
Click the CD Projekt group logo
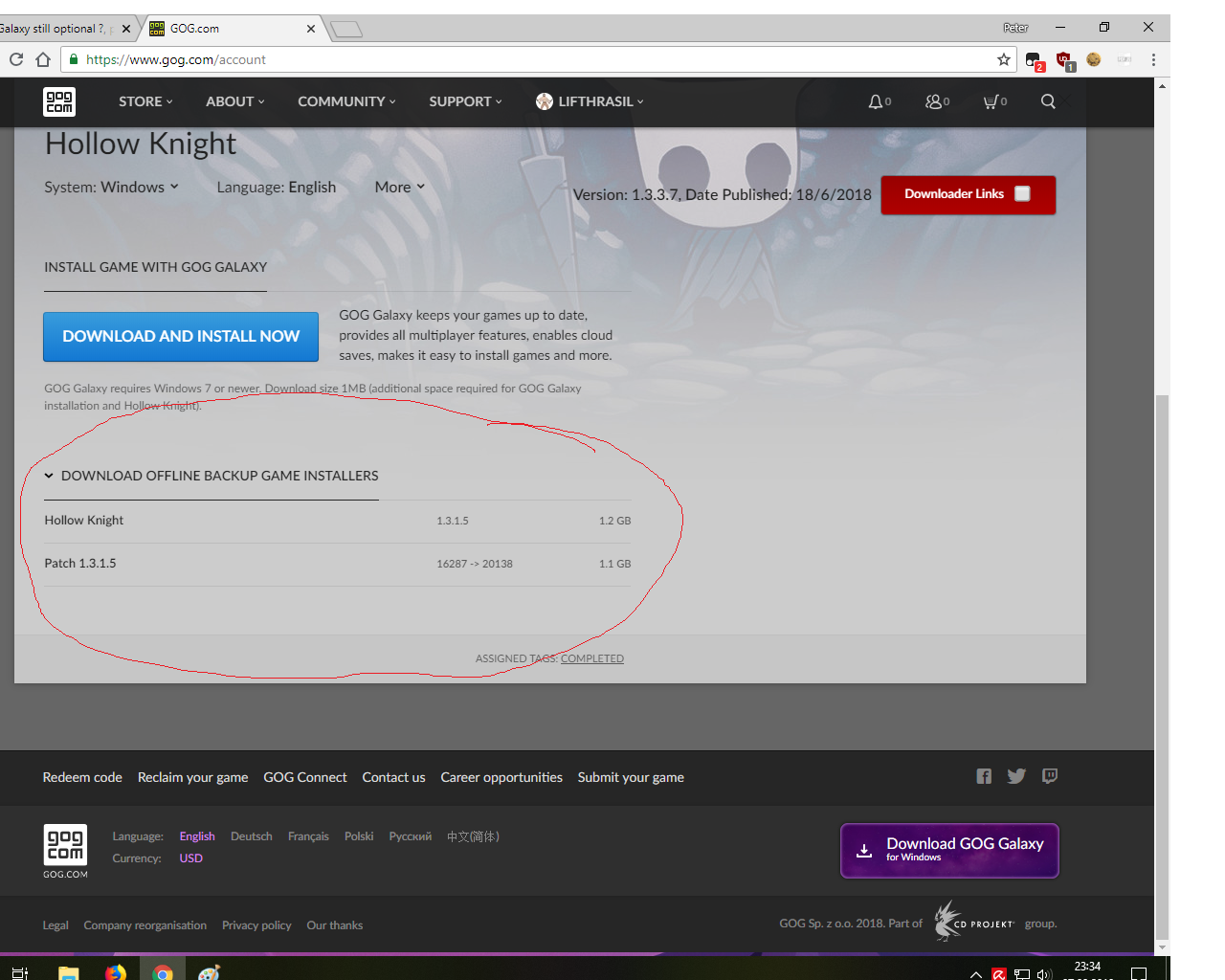(974, 921)
